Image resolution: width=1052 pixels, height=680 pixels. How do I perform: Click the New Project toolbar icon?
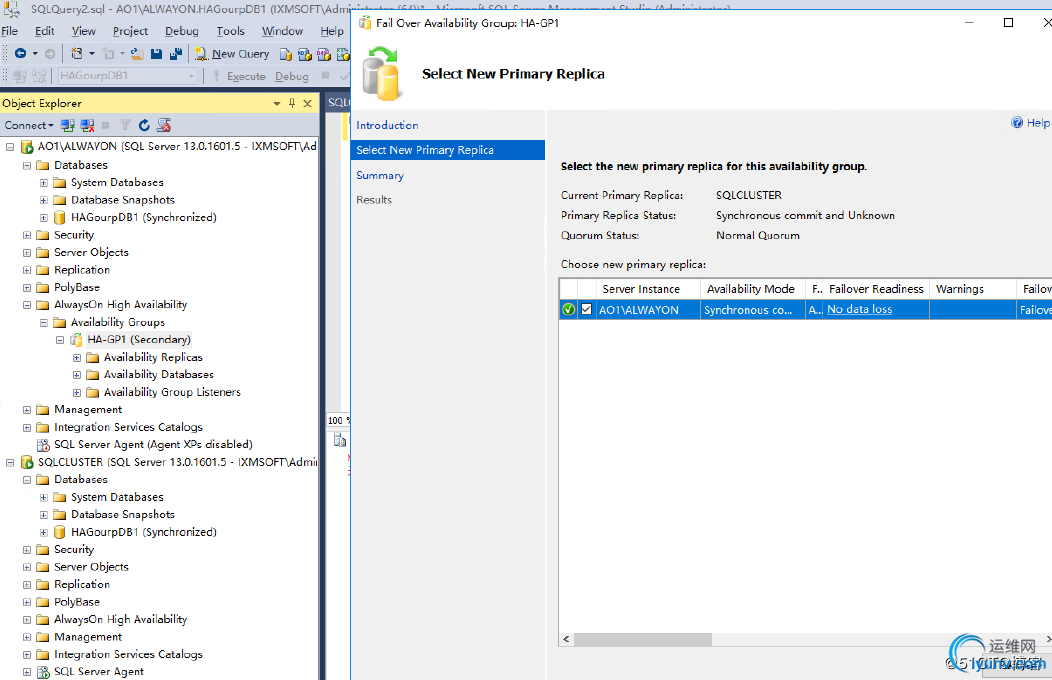[x=77, y=54]
